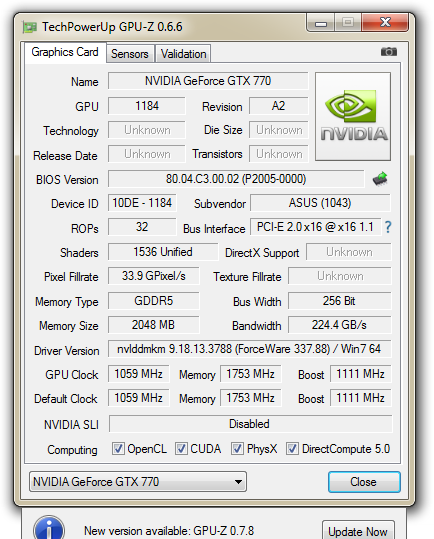434x539 pixels.
Task: Click the 'Driver Version' label
Action: (x=67, y=351)
